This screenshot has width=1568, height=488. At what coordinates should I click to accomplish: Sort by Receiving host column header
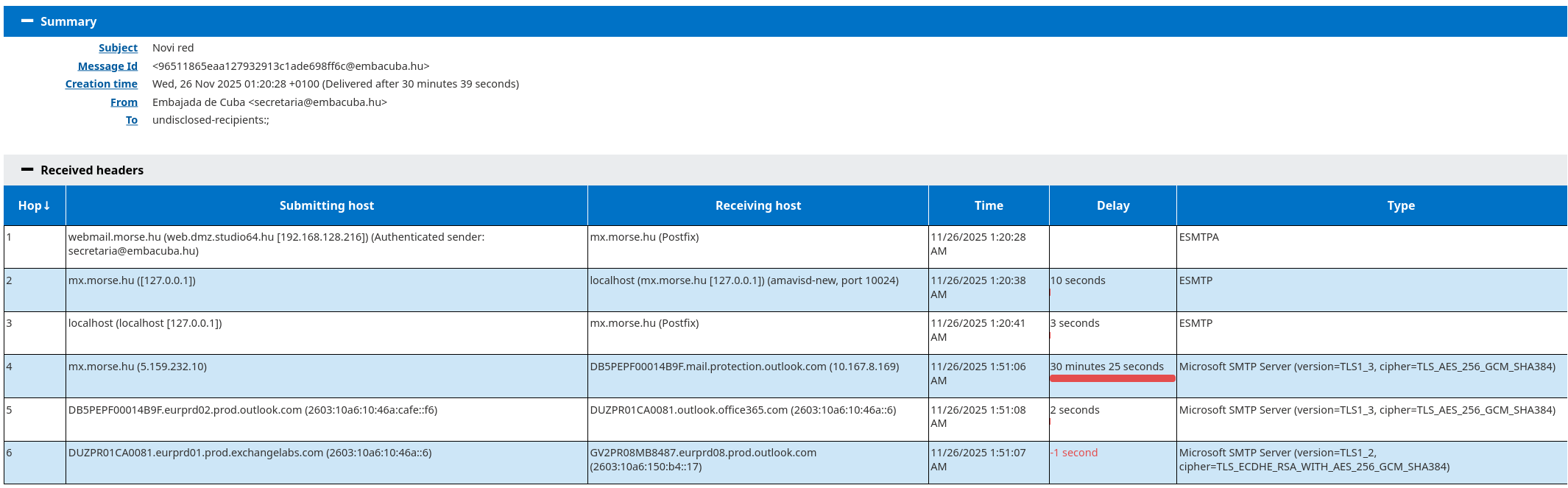pyautogui.click(x=758, y=206)
